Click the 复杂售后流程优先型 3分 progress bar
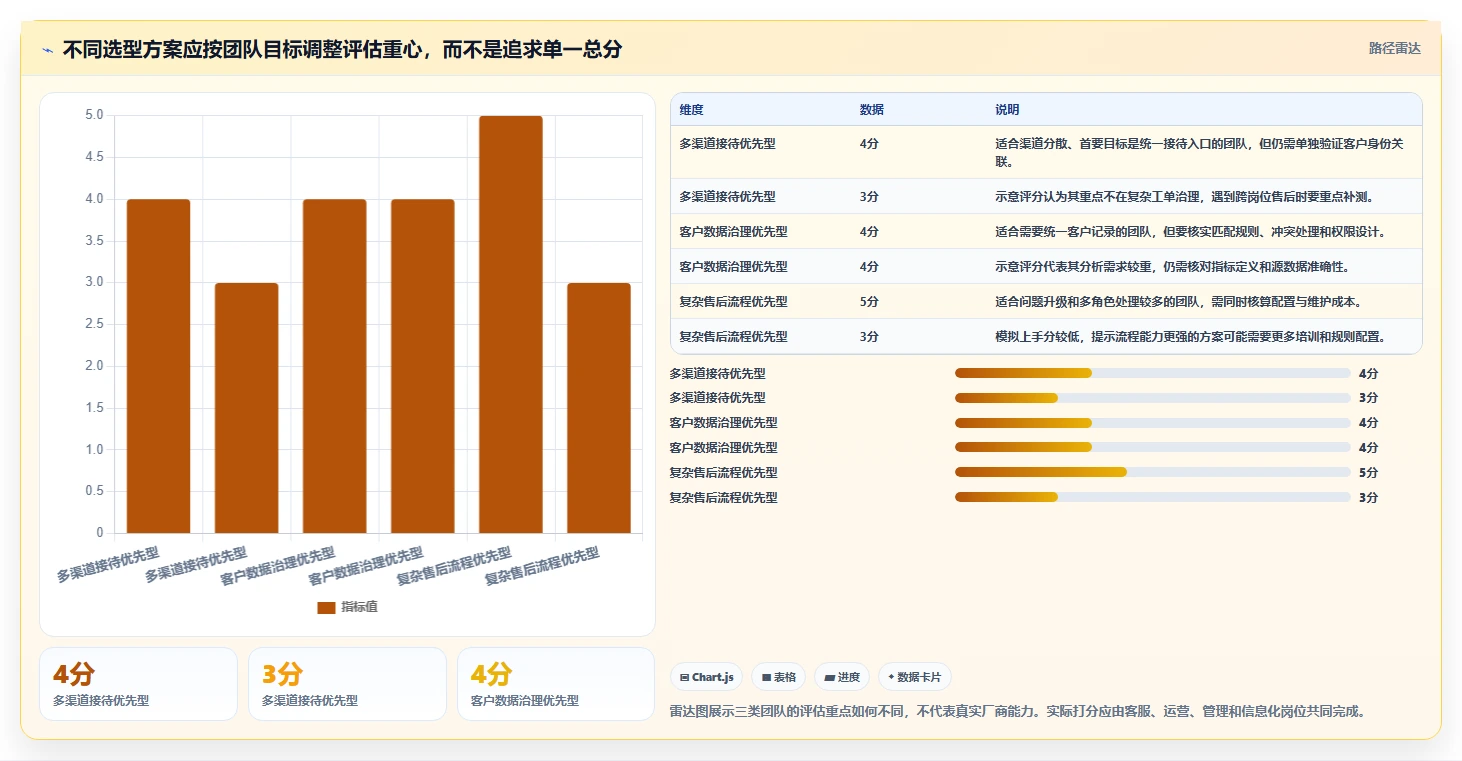This screenshot has width=1462, height=761. click(x=1153, y=497)
